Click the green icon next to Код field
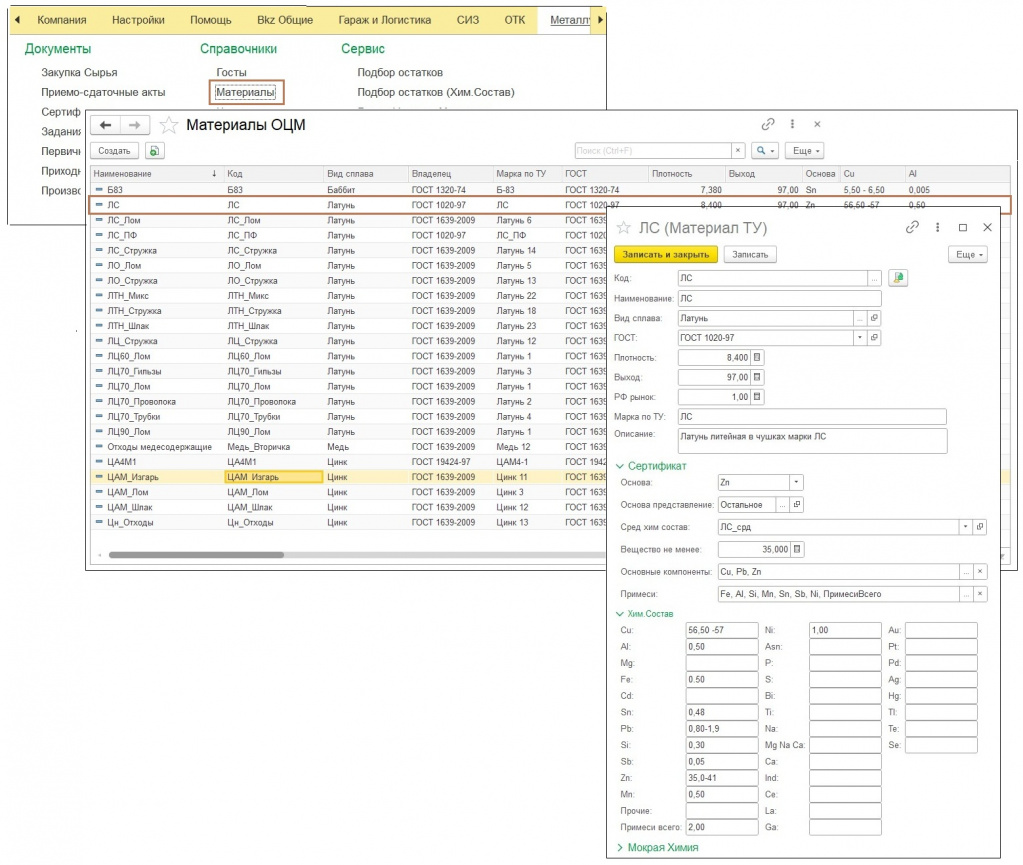Screen dimensions: 1023x865 [x=898, y=278]
